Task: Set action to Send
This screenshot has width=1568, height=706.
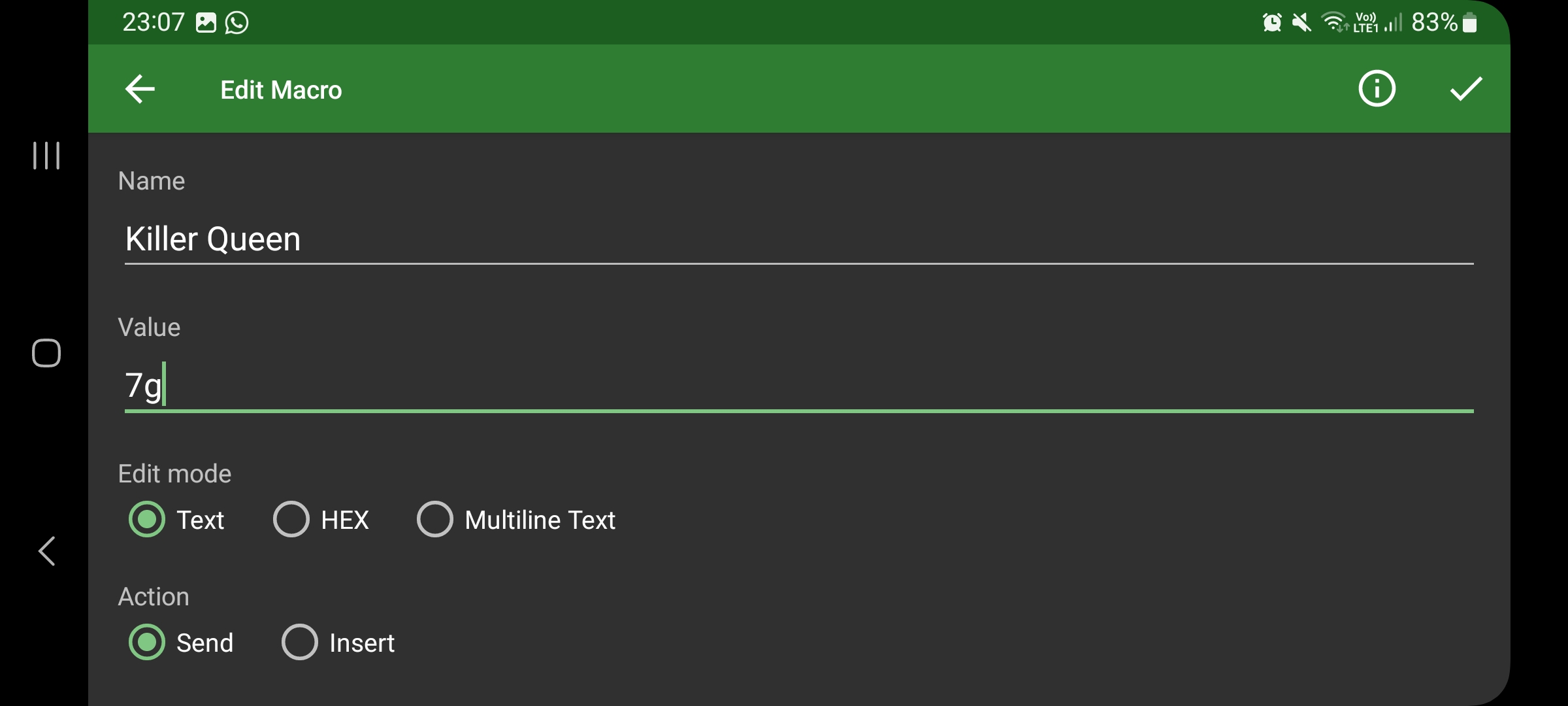Action: [x=148, y=643]
